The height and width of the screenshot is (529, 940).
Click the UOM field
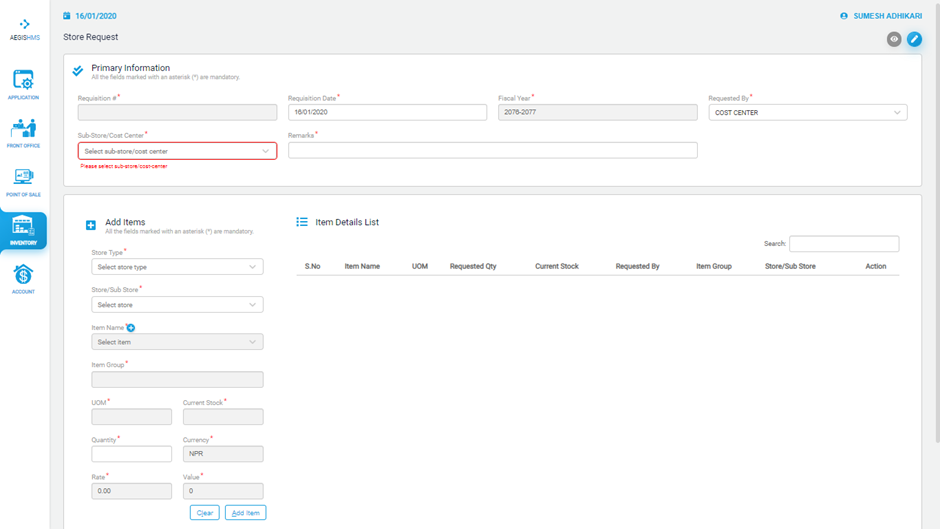click(131, 416)
